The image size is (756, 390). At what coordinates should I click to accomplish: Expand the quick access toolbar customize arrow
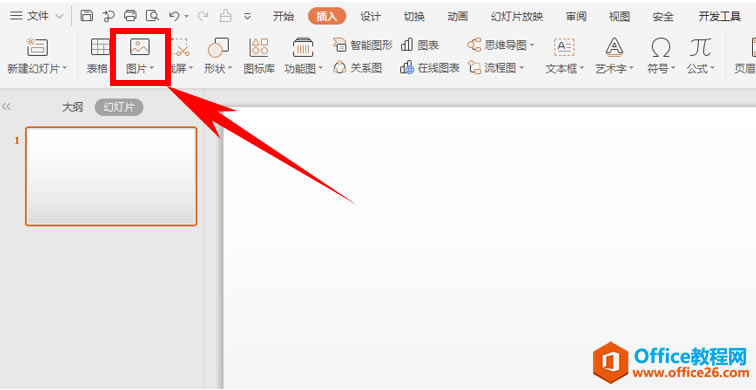click(x=247, y=16)
